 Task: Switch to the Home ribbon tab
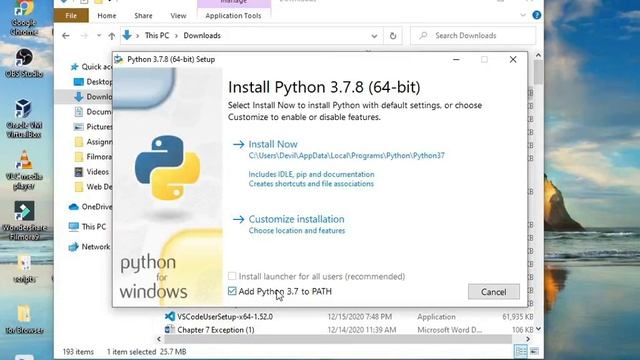(107, 16)
